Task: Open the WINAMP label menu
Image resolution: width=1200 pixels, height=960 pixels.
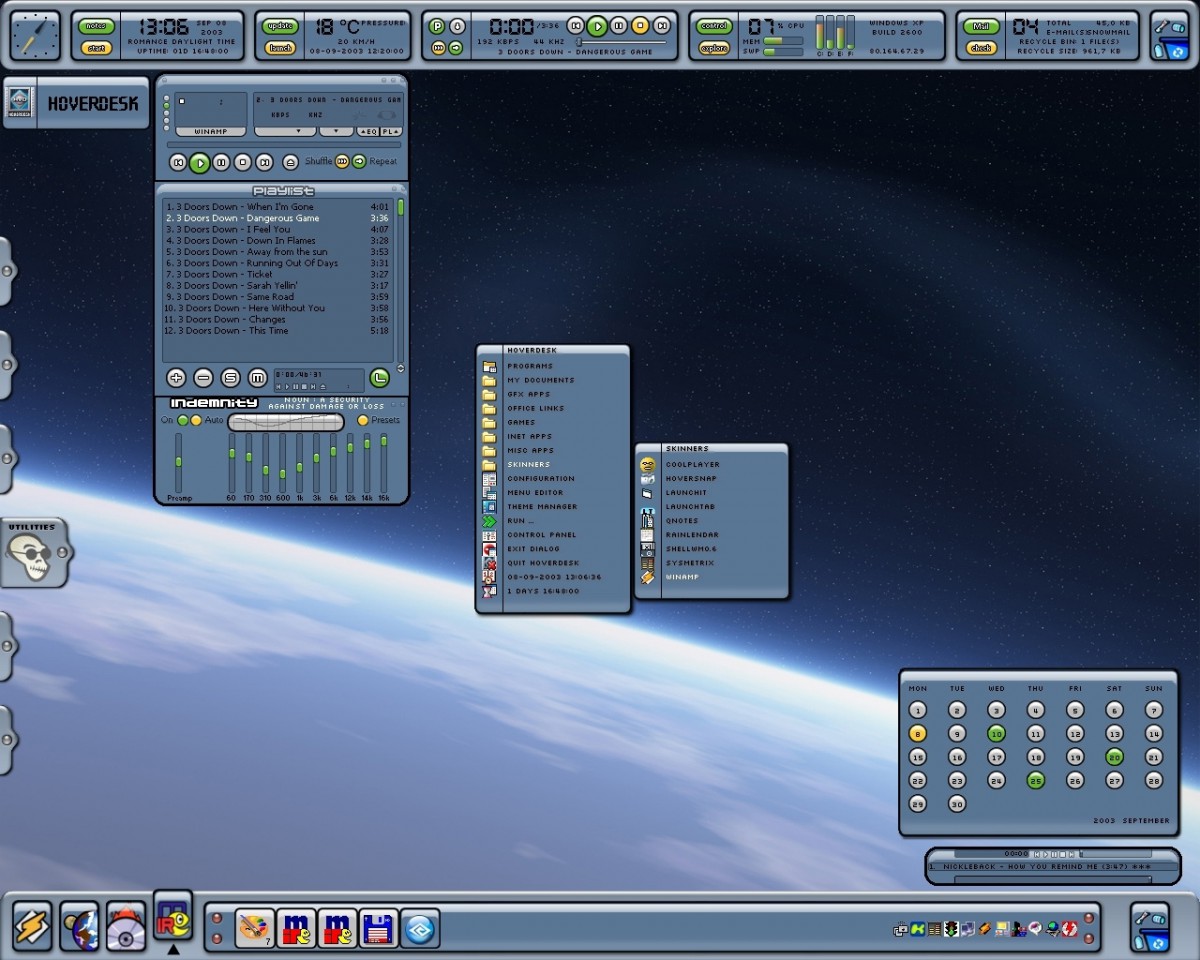Action: coord(210,131)
